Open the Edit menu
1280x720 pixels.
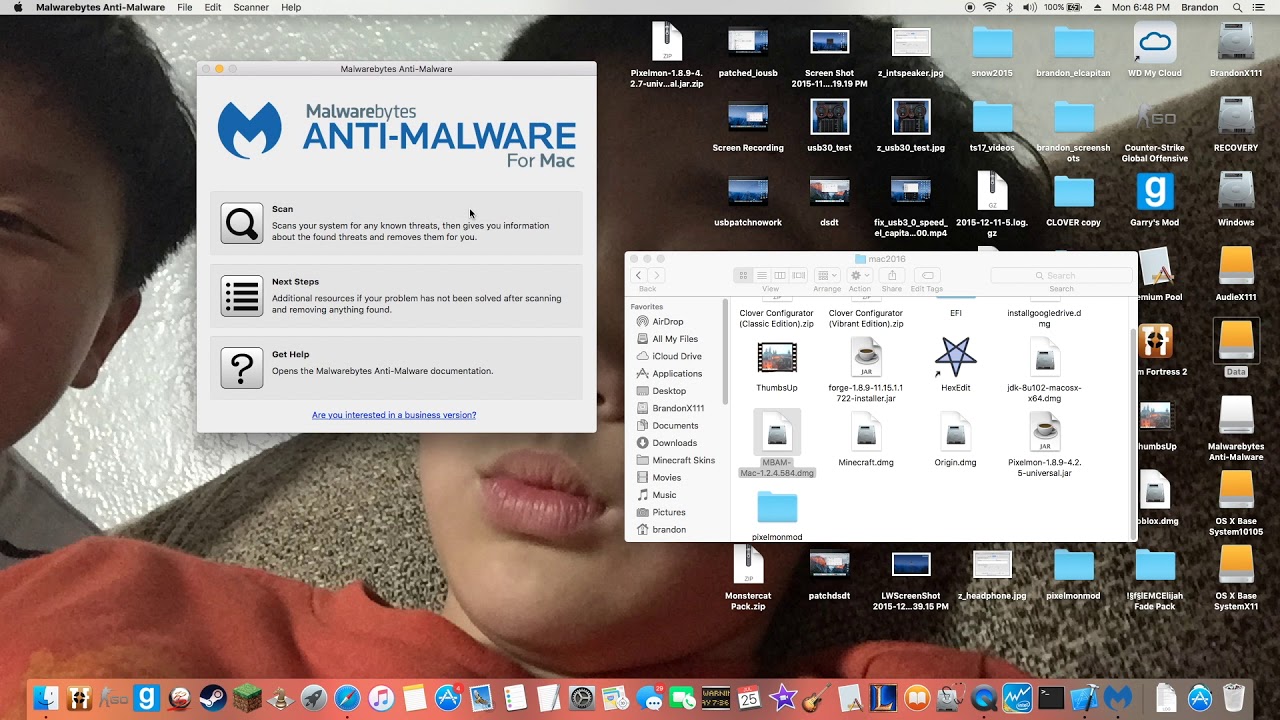pyautogui.click(x=213, y=7)
